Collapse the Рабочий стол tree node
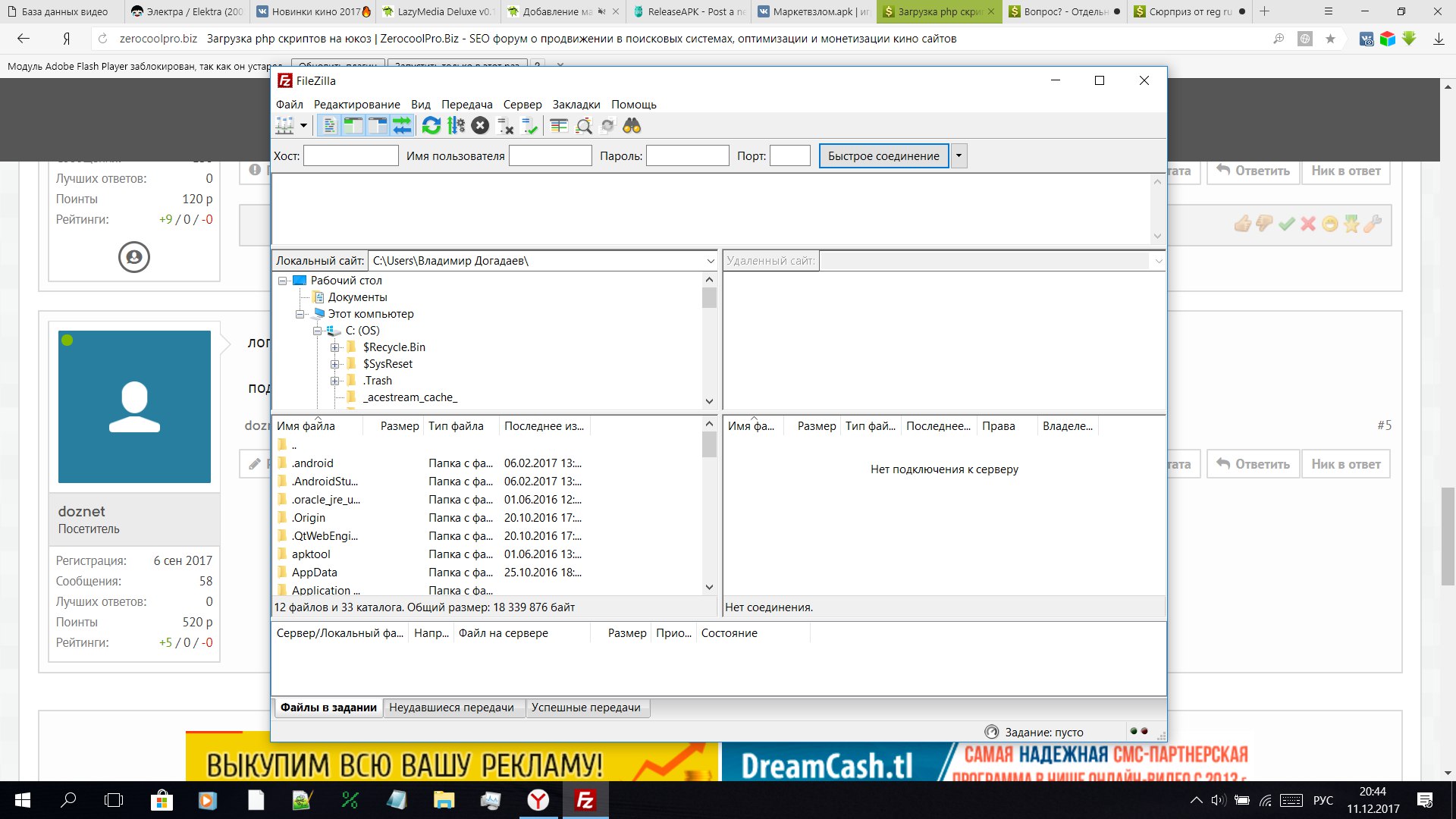This screenshot has height=819, width=1456. click(x=283, y=281)
